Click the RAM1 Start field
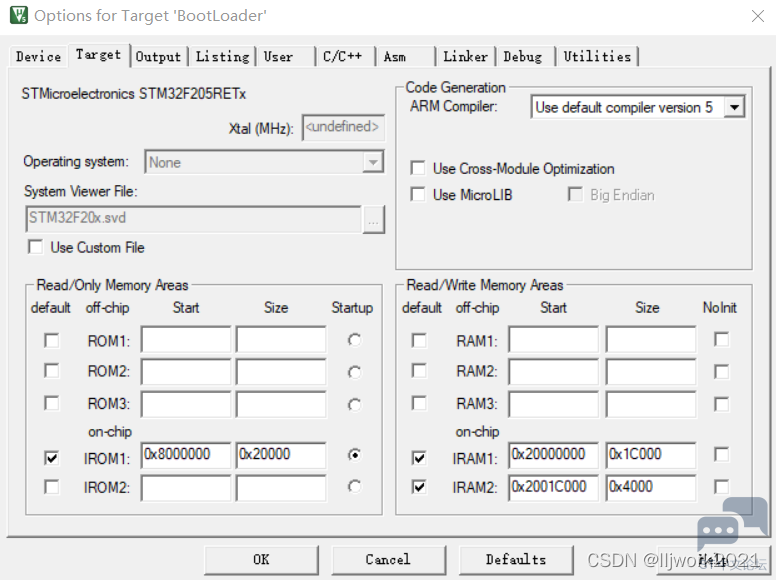 point(553,339)
